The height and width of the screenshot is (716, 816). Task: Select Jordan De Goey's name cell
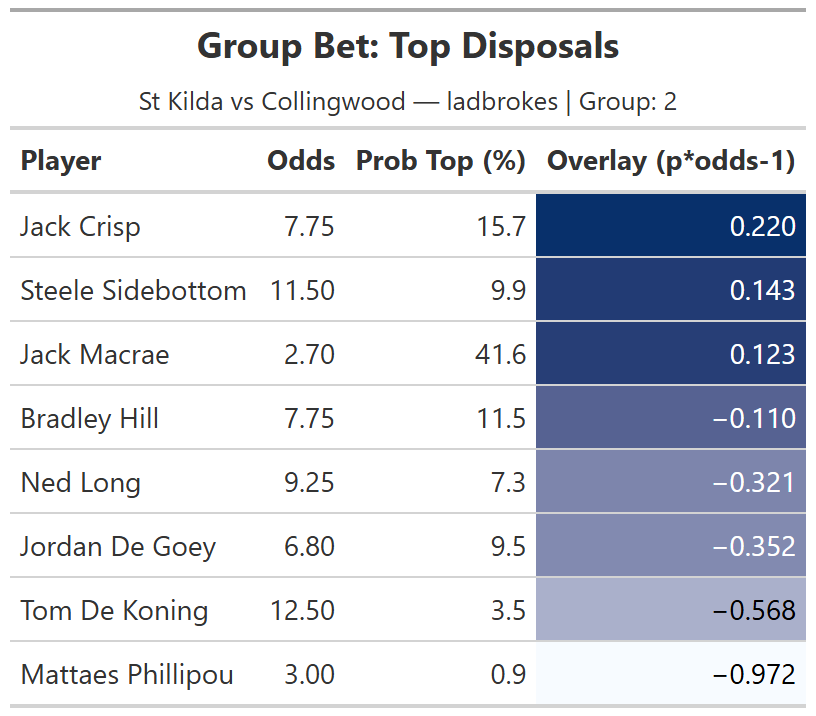[x=118, y=547]
